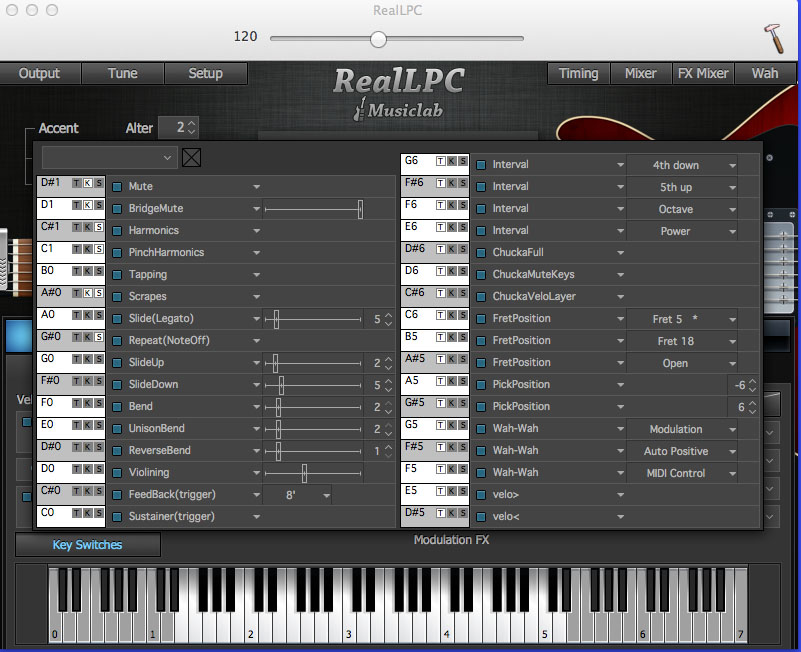Toggle the T button for key A0

[77, 315]
